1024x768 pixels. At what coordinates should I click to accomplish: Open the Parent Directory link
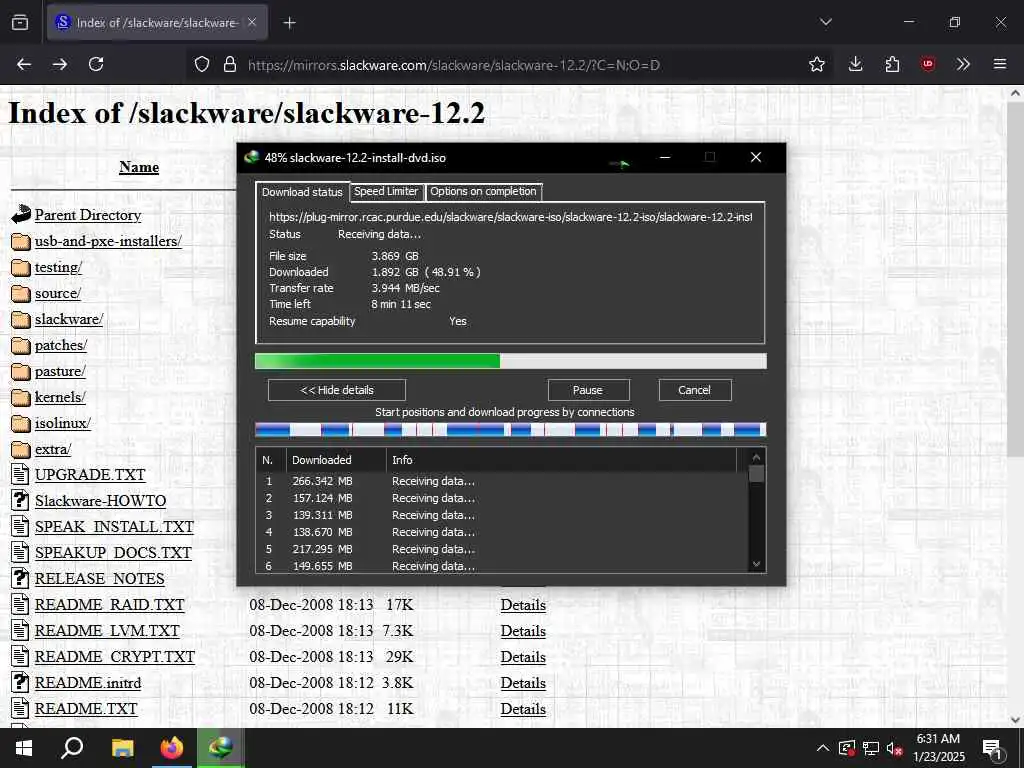click(x=88, y=215)
